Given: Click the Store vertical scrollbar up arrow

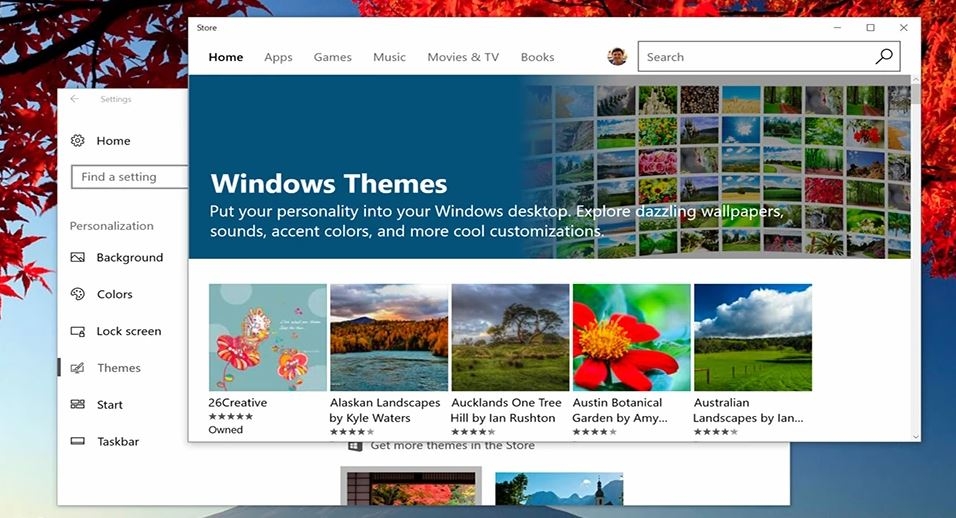Looking at the screenshot, I should tap(916, 80).
